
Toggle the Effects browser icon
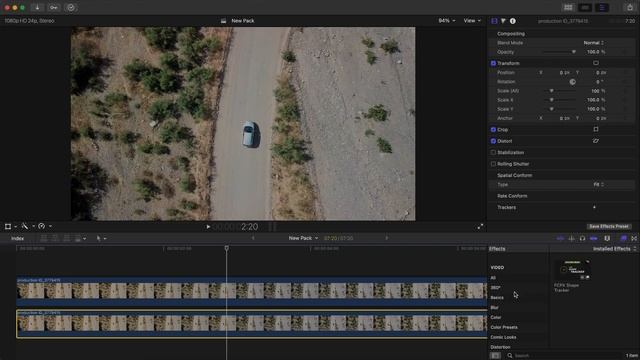click(623, 238)
